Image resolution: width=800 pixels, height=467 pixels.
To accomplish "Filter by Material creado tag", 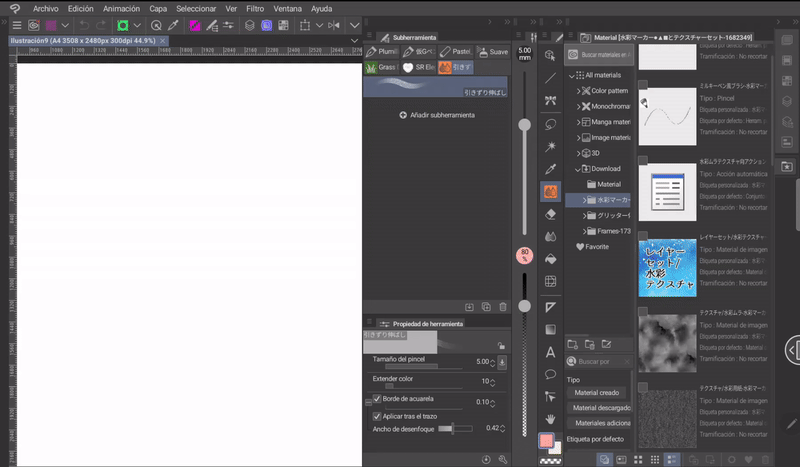I will click(596, 393).
